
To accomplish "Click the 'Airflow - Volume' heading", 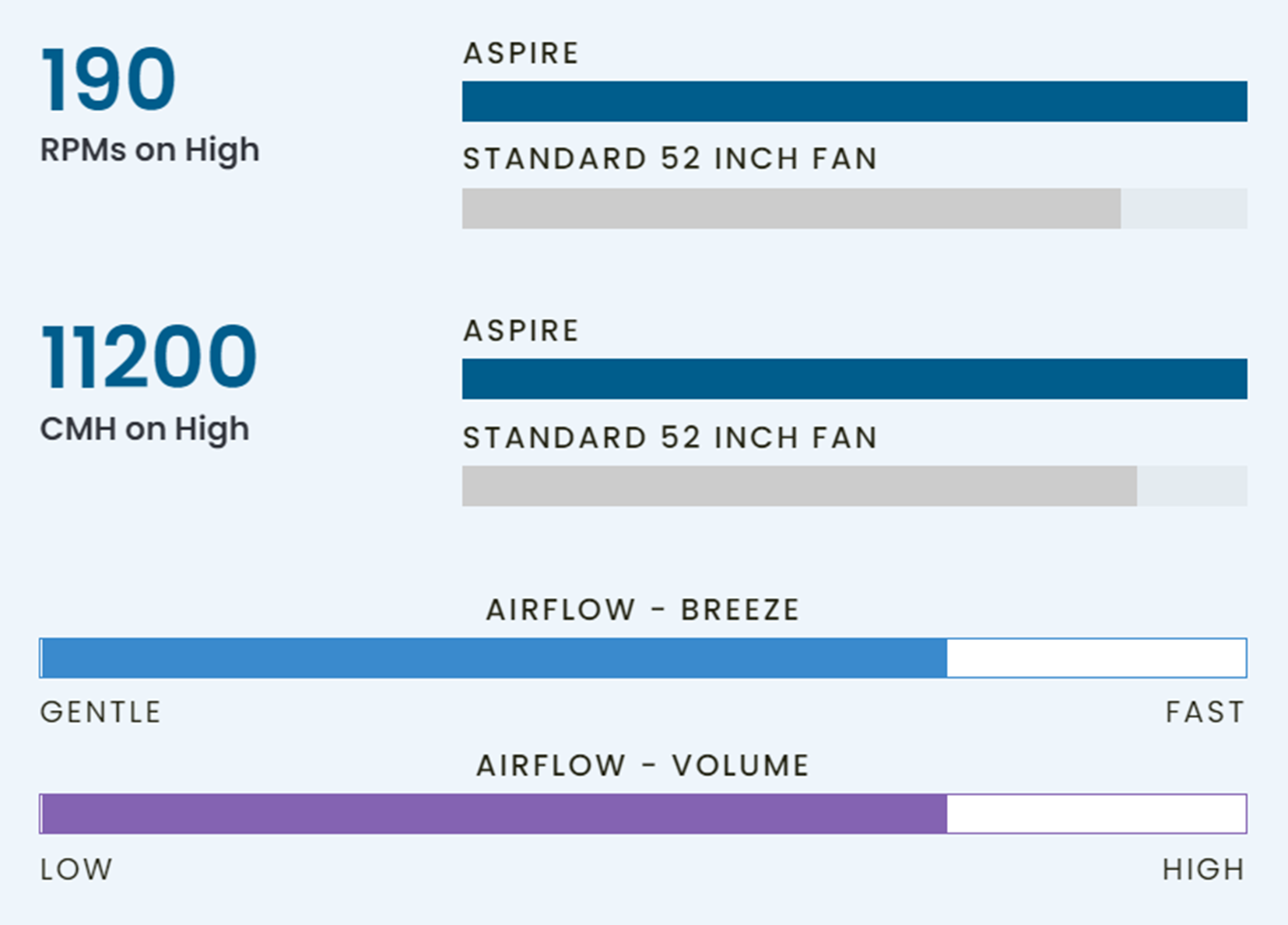I will tap(643, 766).
